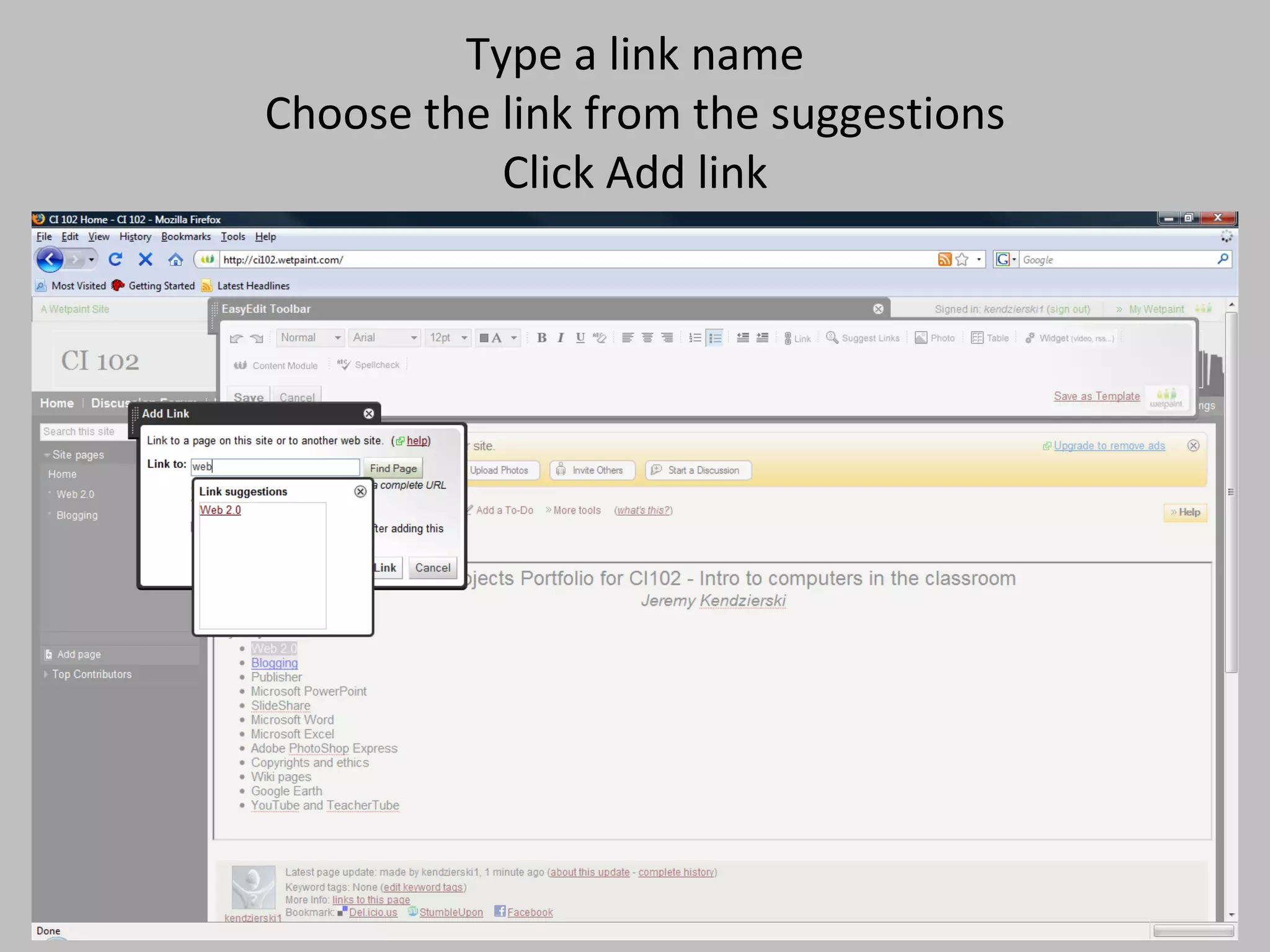This screenshot has height=952, width=1270.
Task: Collapse the Site pages section
Action: (47, 455)
